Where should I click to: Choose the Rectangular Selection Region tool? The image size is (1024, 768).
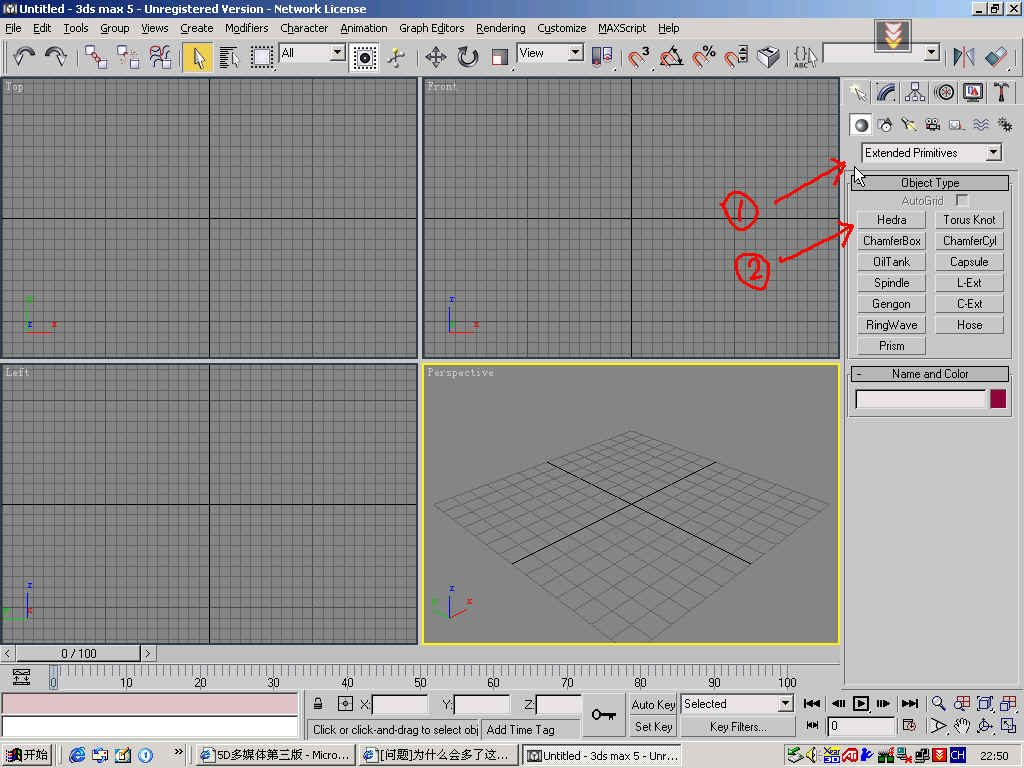261,57
